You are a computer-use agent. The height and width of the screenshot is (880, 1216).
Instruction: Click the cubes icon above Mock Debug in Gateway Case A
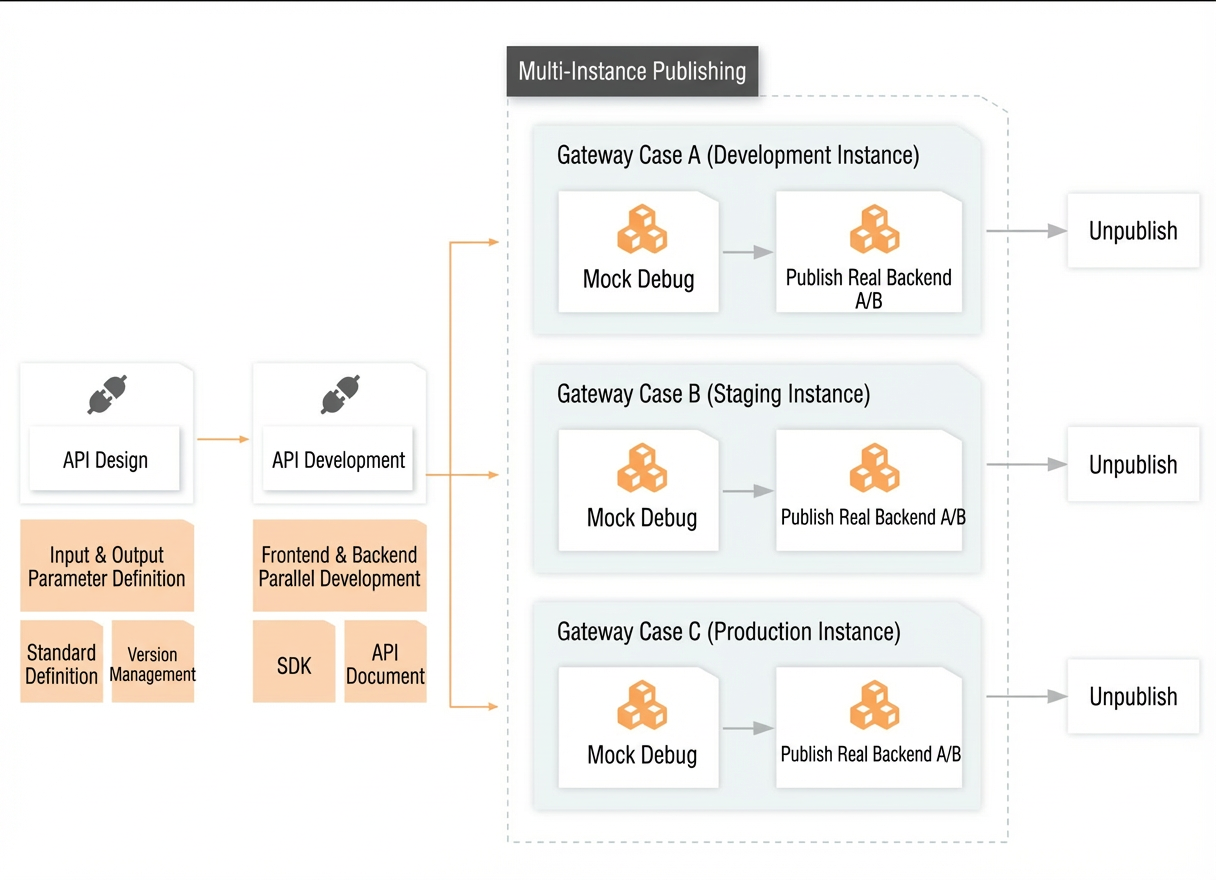tap(641, 230)
